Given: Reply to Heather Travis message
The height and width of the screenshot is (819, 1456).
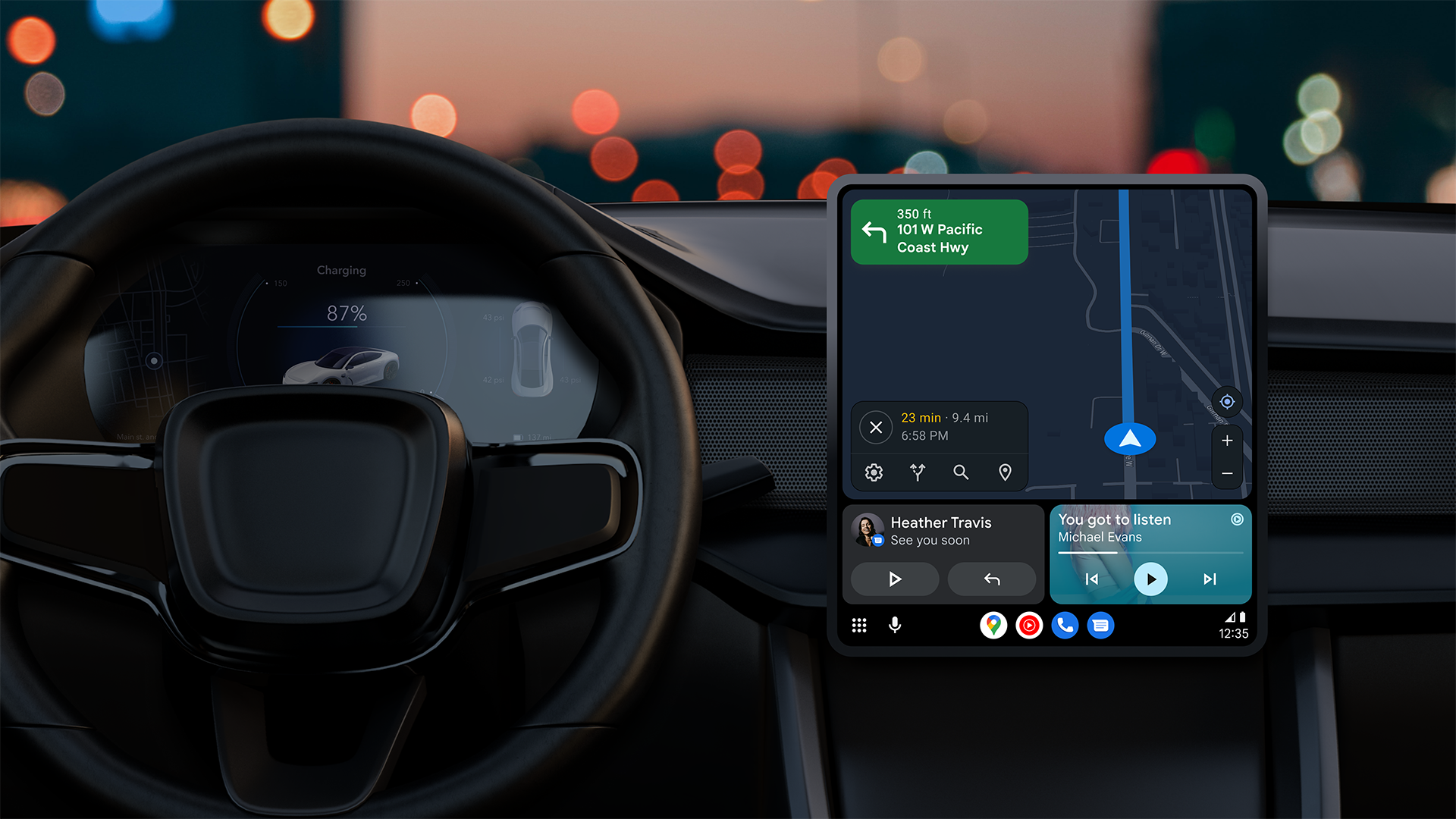Looking at the screenshot, I should [993, 578].
